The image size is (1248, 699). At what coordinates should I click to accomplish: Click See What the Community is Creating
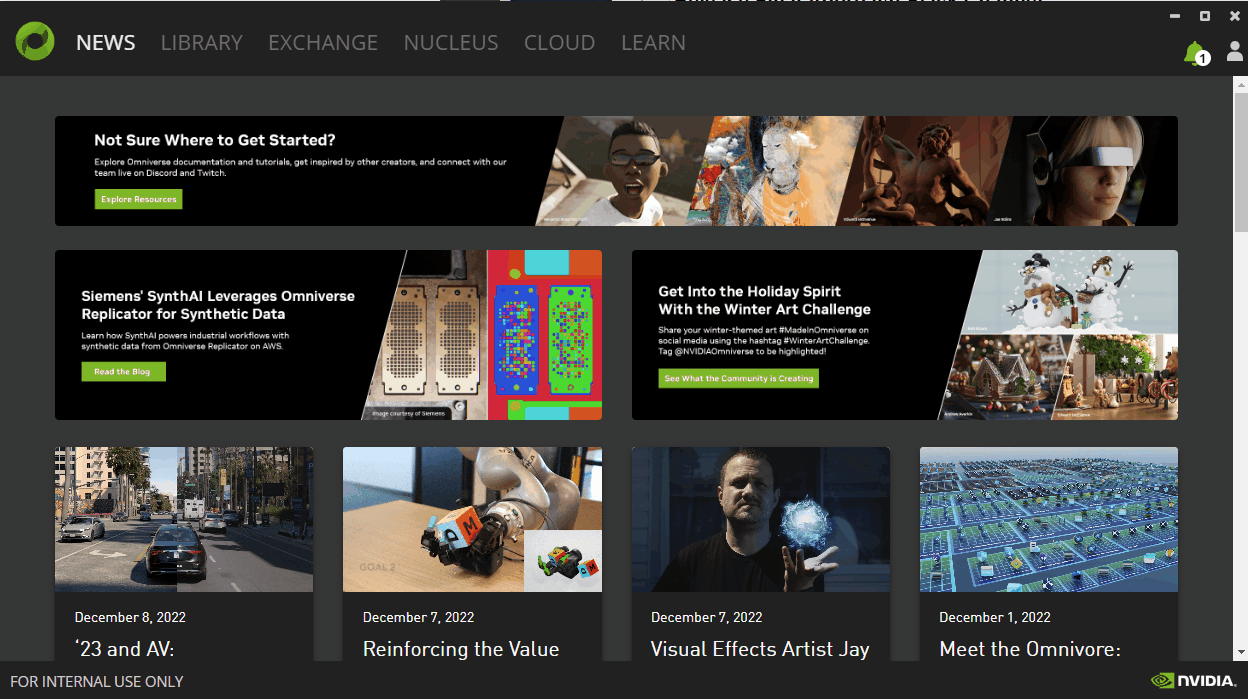pyautogui.click(x=738, y=379)
